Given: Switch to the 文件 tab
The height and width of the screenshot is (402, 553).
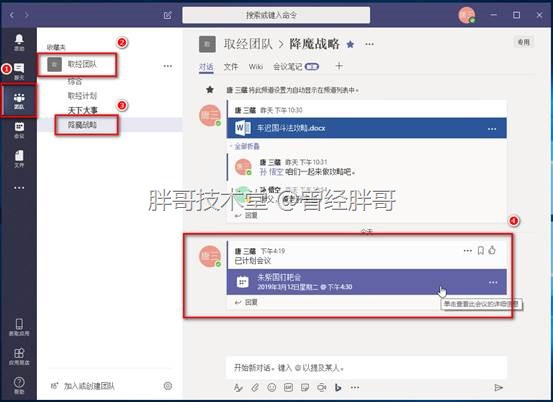Looking at the screenshot, I should [x=231, y=67].
